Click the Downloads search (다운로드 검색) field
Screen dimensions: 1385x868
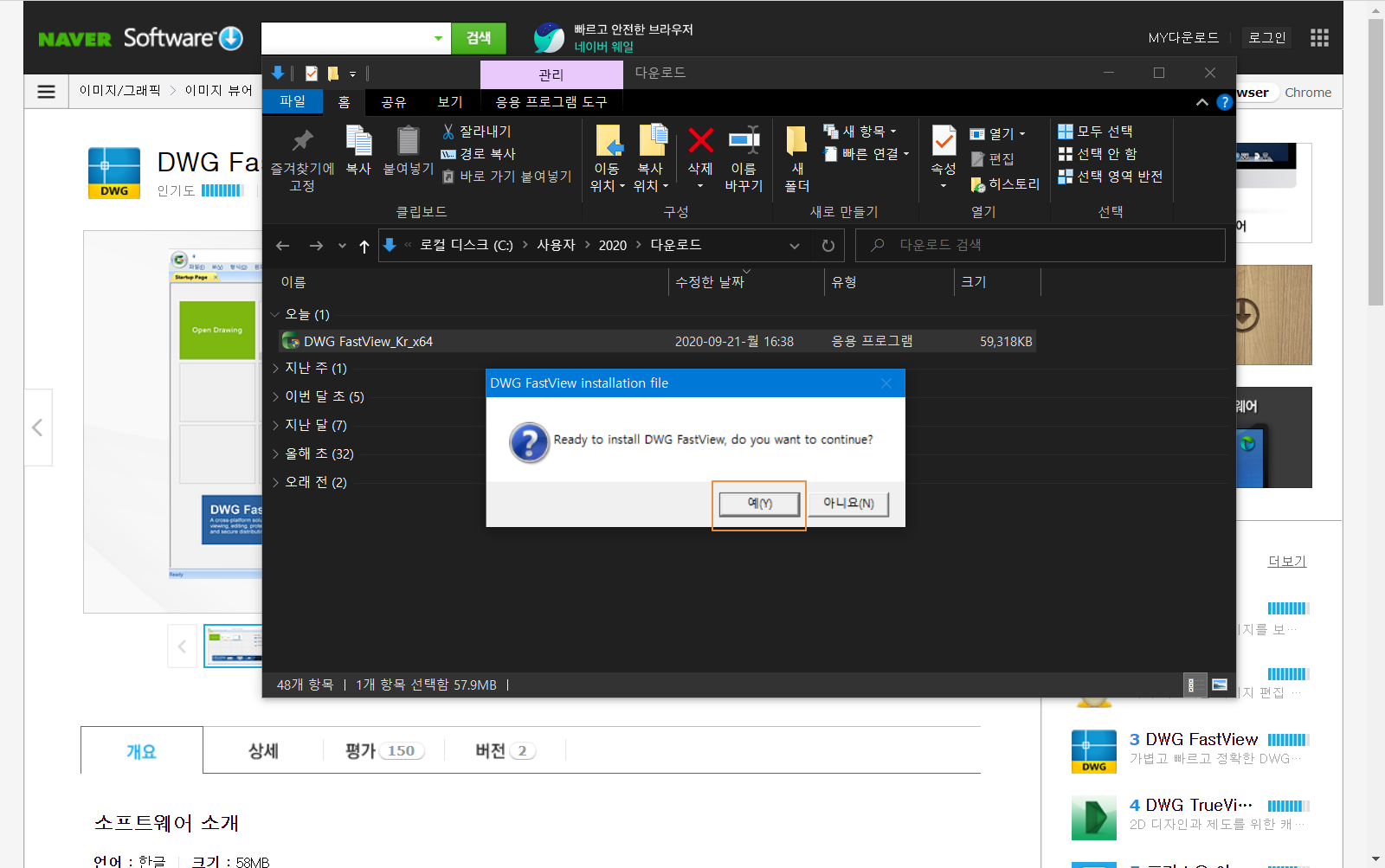coord(1040,245)
